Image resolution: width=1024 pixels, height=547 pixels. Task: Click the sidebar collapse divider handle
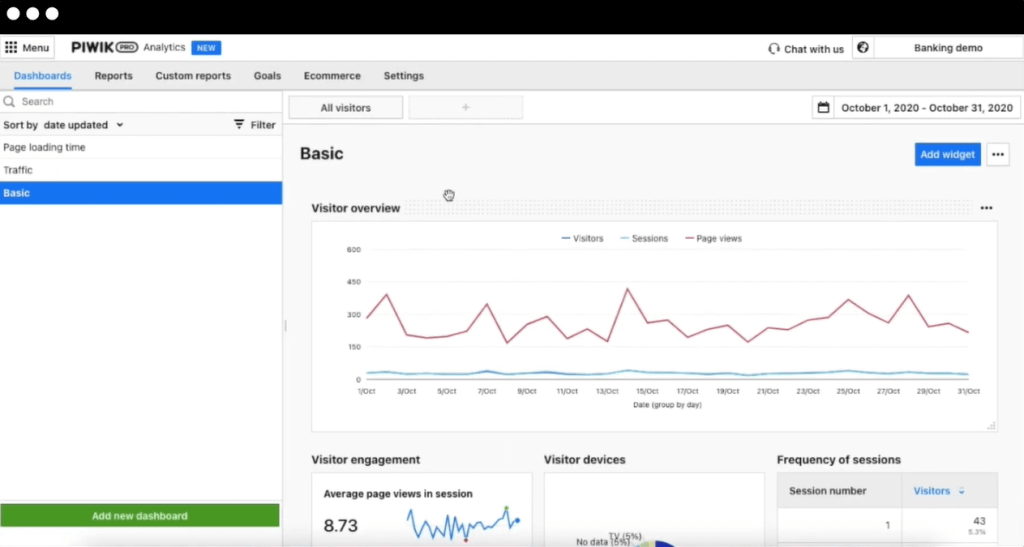pos(285,325)
